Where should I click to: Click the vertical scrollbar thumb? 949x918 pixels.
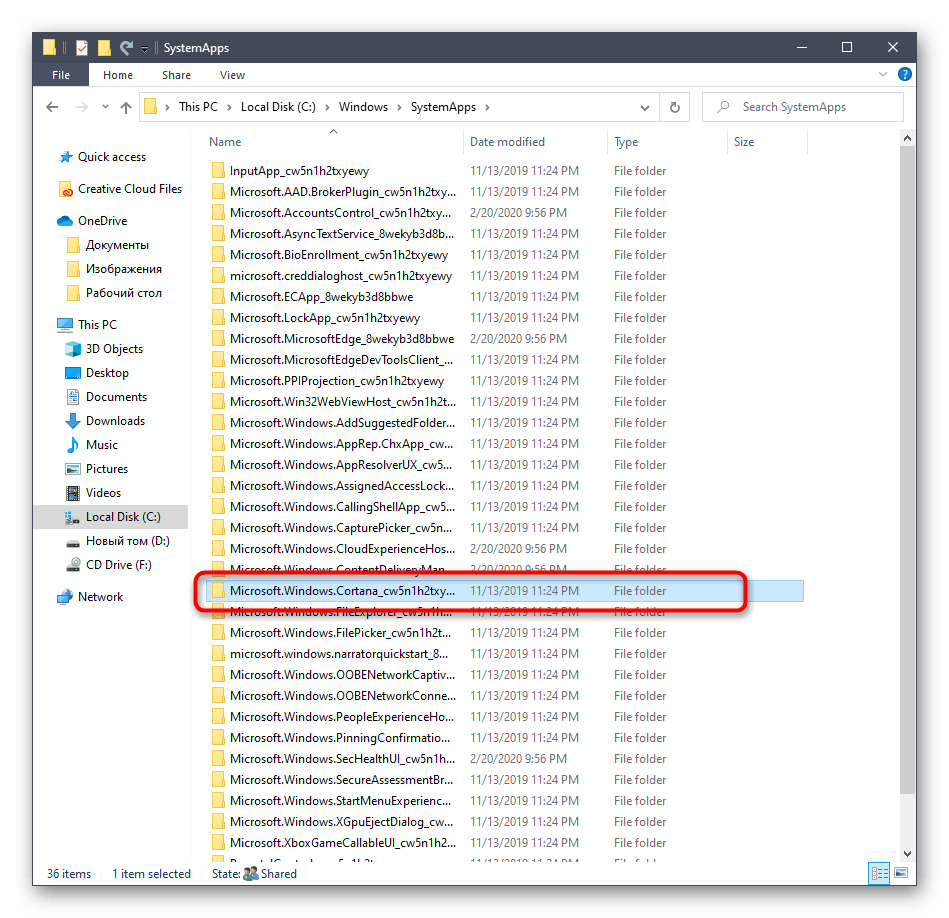coord(907,470)
